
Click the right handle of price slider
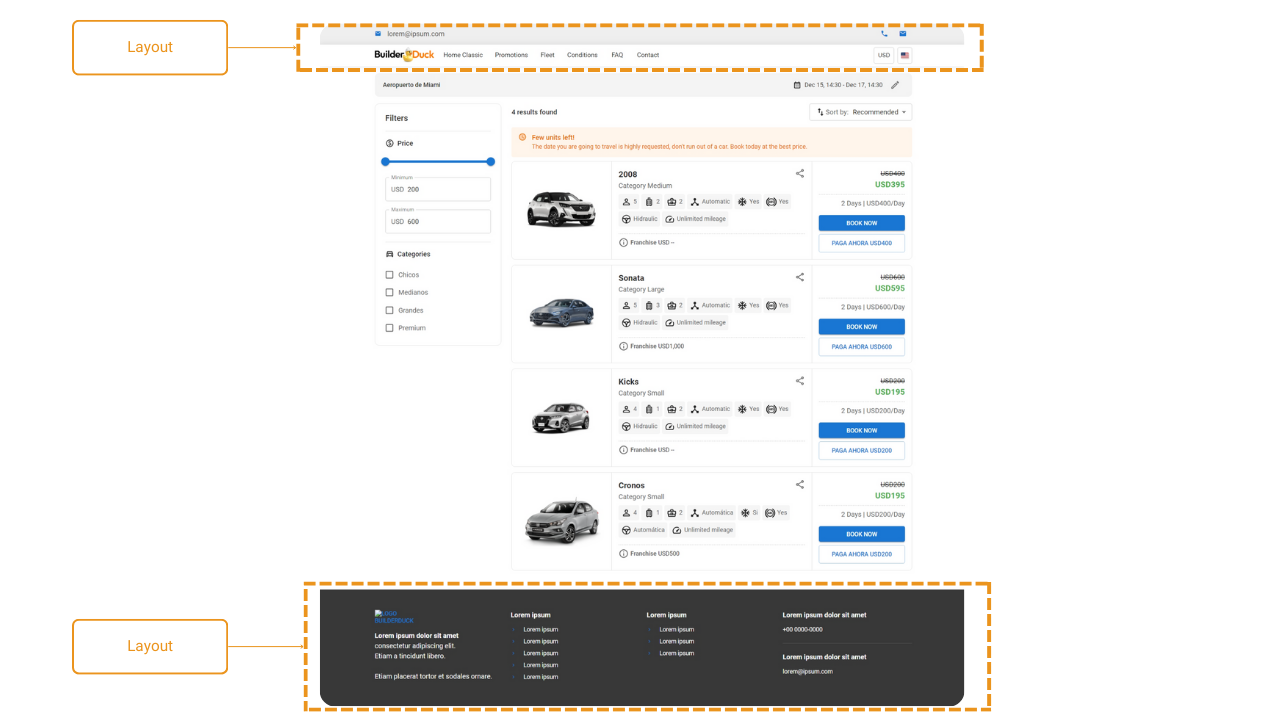coord(491,161)
